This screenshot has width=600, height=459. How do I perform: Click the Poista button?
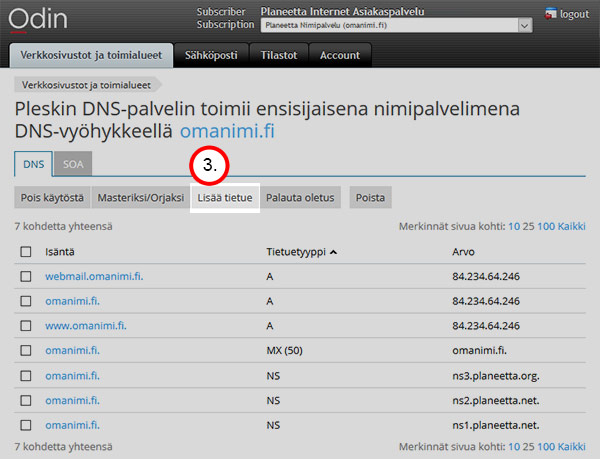(x=370, y=198)
